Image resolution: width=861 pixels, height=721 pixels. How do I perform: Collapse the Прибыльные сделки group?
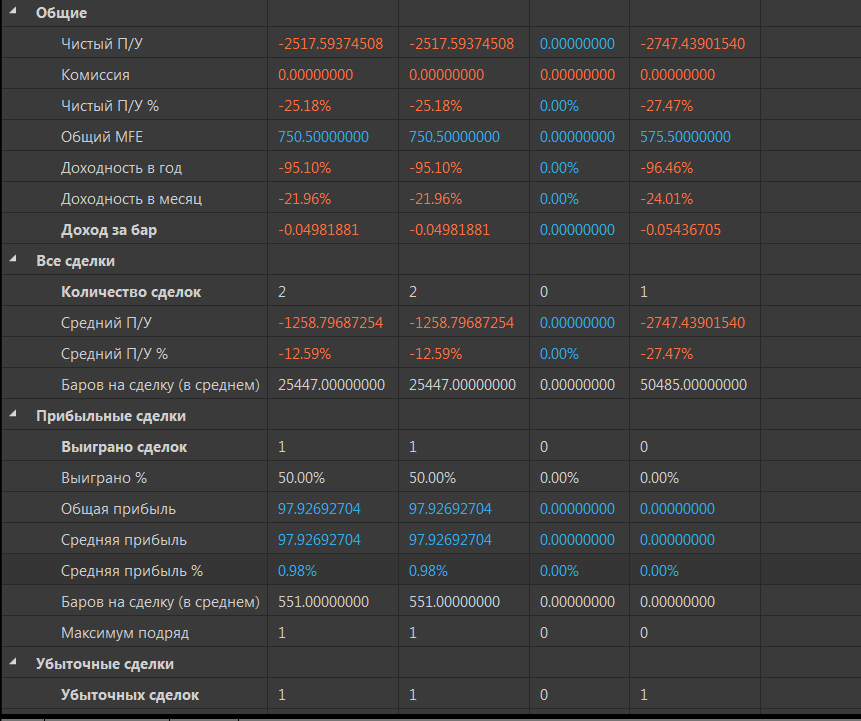click(x=13, y=416)
